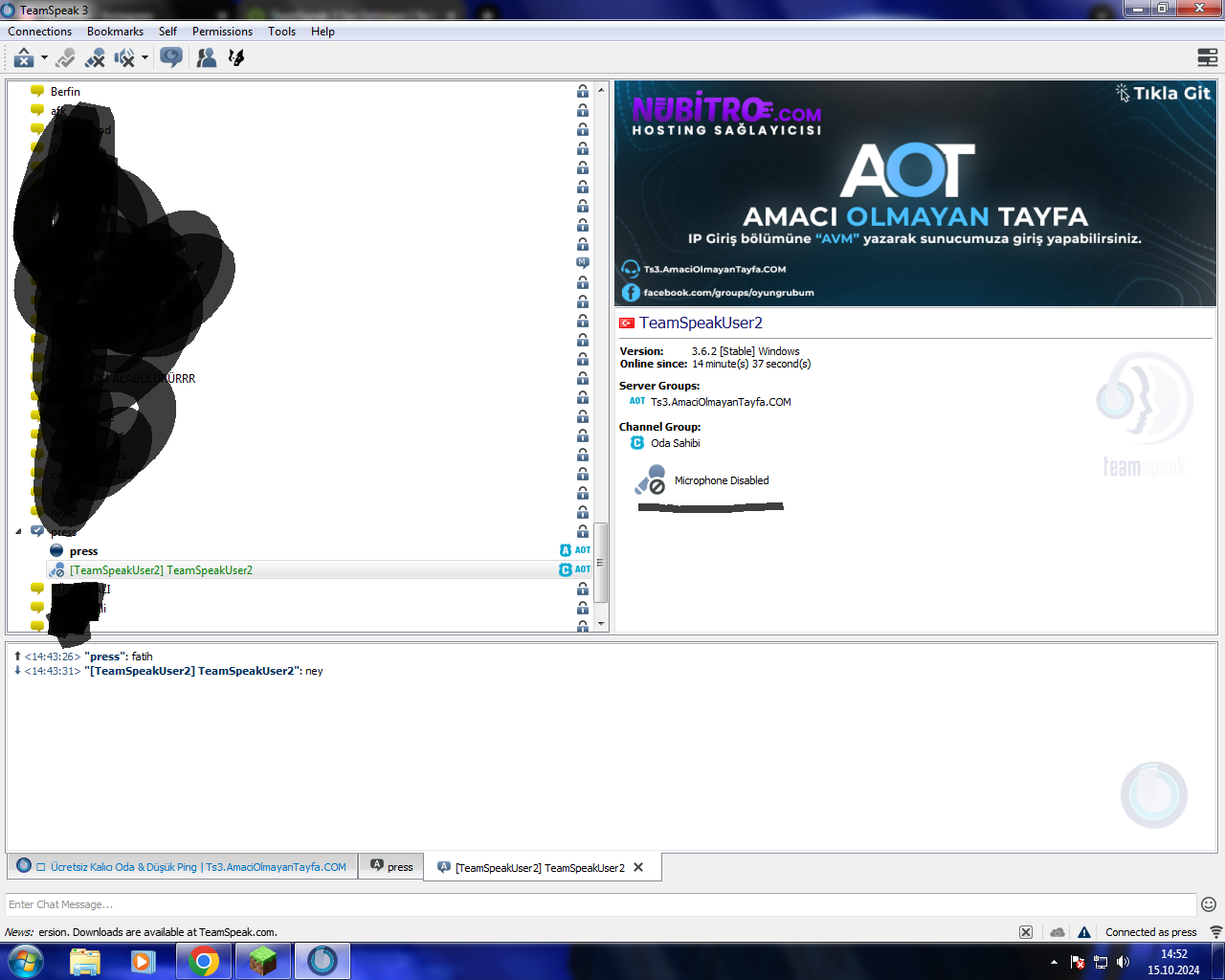The width and height of the screenshot is (1225, 980).
Task: Click the Tıkla Git button on the banner
Action: click(1164, 93)
